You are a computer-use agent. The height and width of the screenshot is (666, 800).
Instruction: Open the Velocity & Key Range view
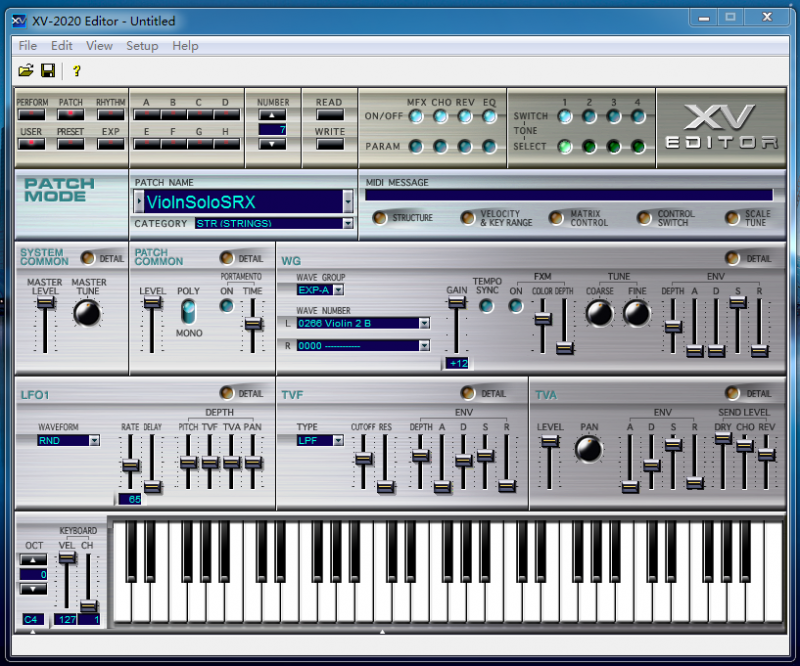467,217
